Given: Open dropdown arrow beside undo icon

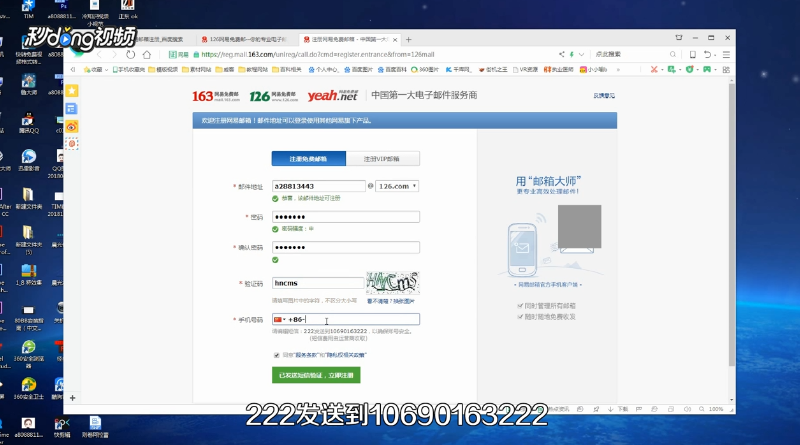Looking at the screenshot, I should (x=715, y=55).
